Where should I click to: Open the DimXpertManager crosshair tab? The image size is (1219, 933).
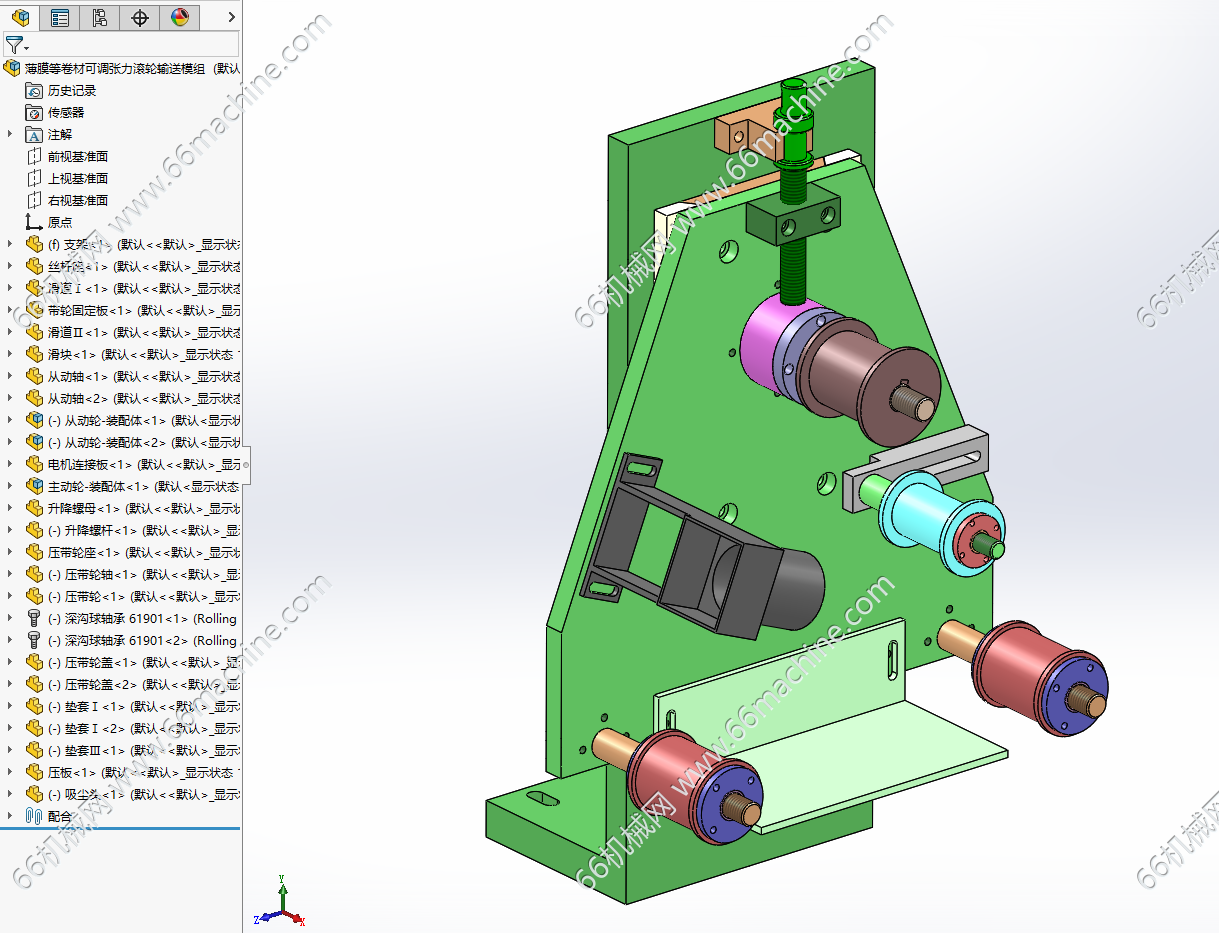point(140,17)
